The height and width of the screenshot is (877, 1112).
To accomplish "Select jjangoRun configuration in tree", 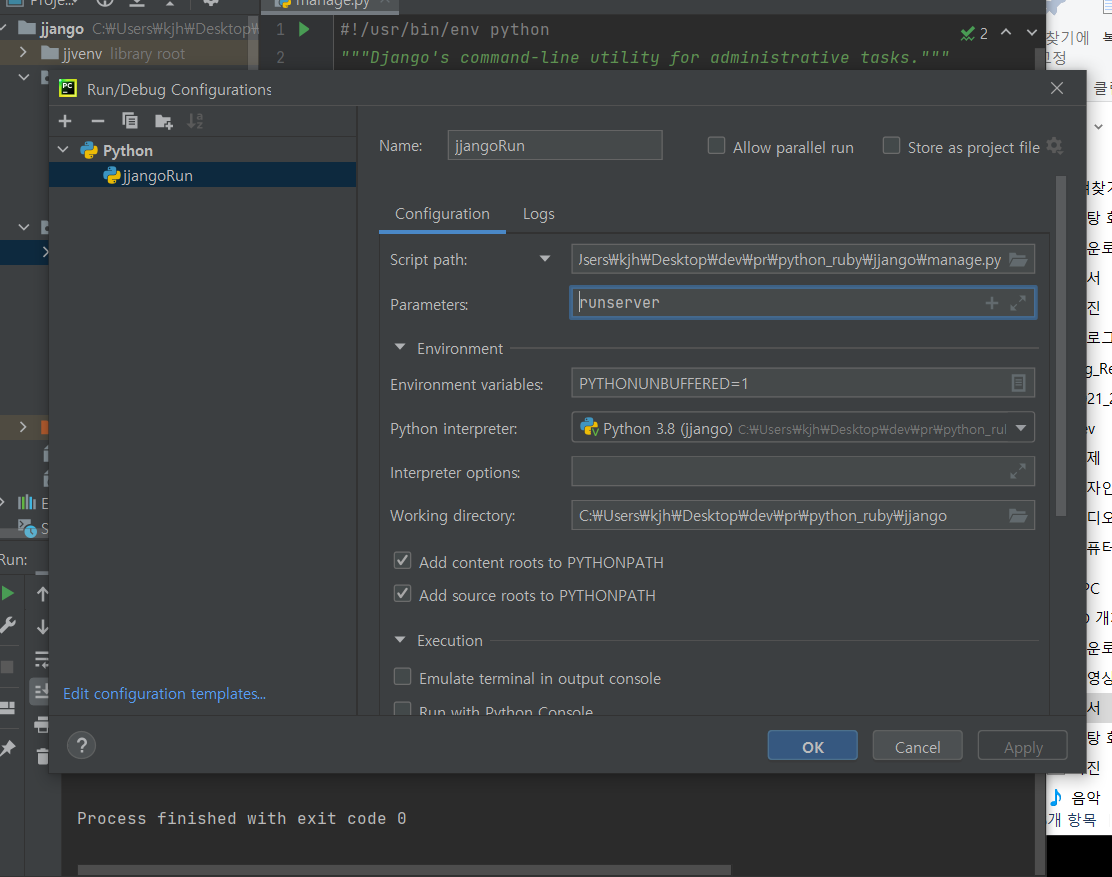I will pyautogui.click(x=202, y=175).
